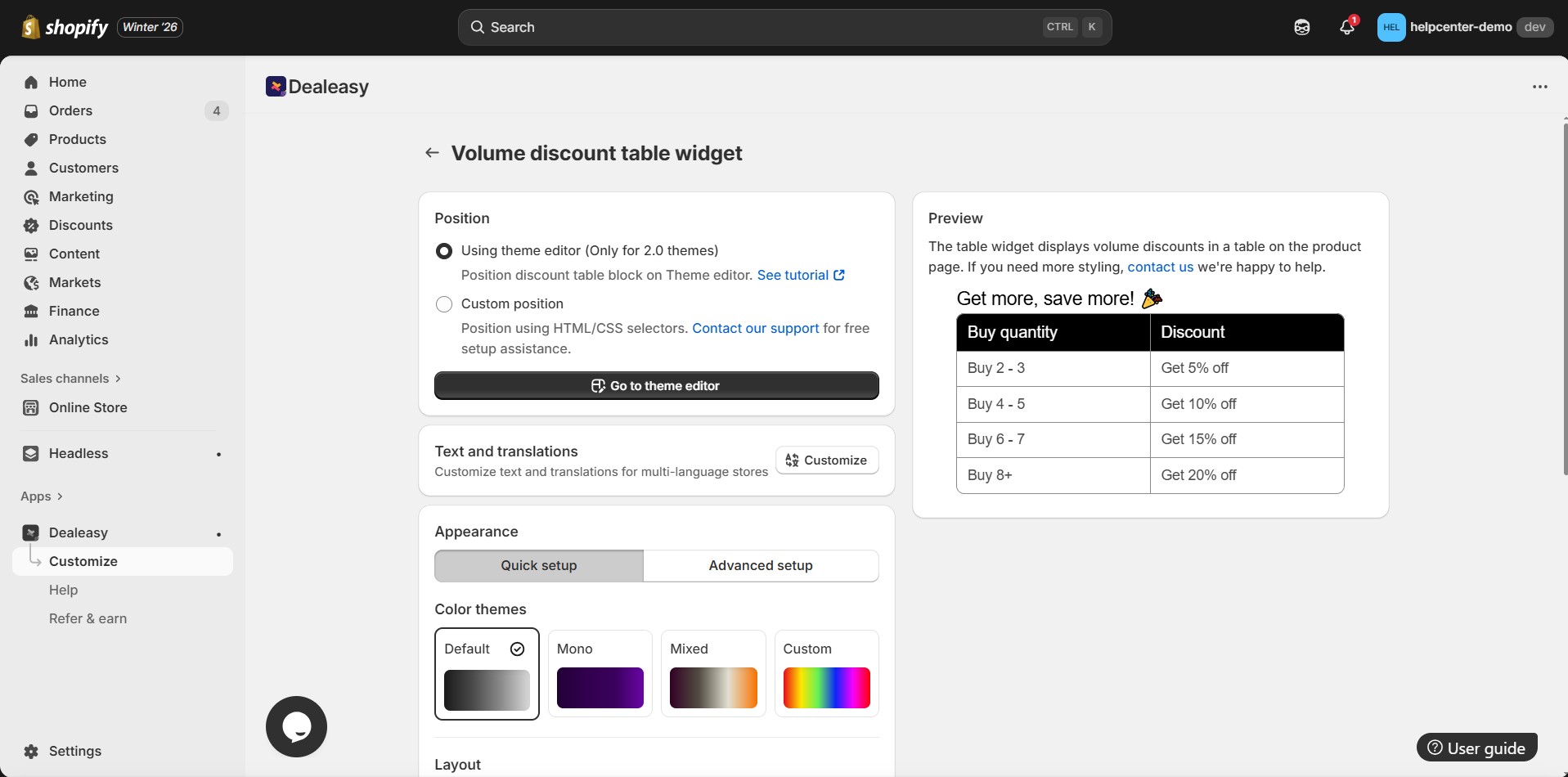The width and height of the screenshot is (1568, 777).
Task: Open Analytics from the sidebar
Action: (x=78, y=339)
